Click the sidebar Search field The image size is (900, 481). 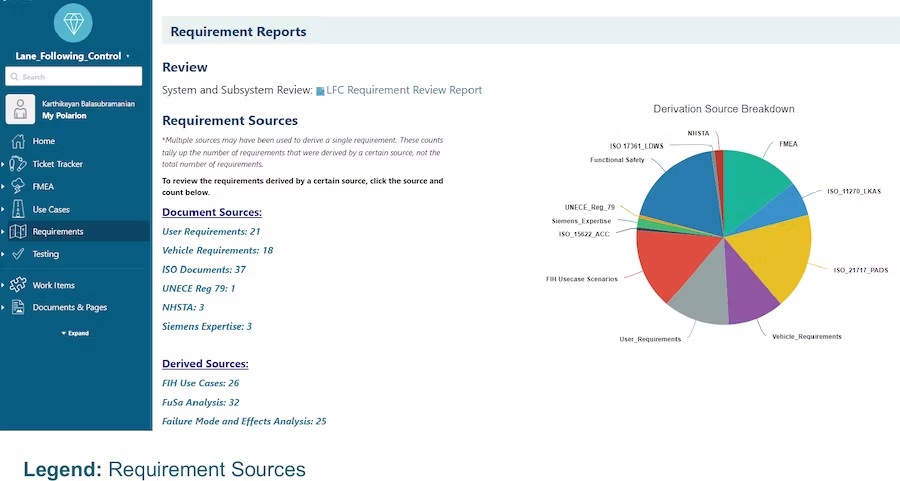pos(75,77)
